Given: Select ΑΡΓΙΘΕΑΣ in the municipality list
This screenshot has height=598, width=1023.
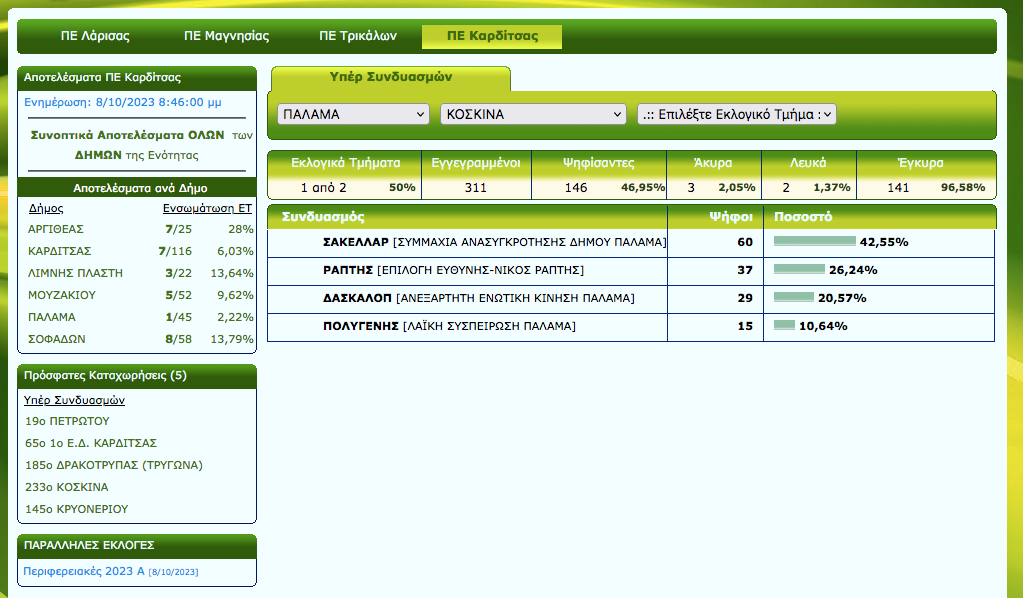Looking at the screenshot, I should point(56,229).
